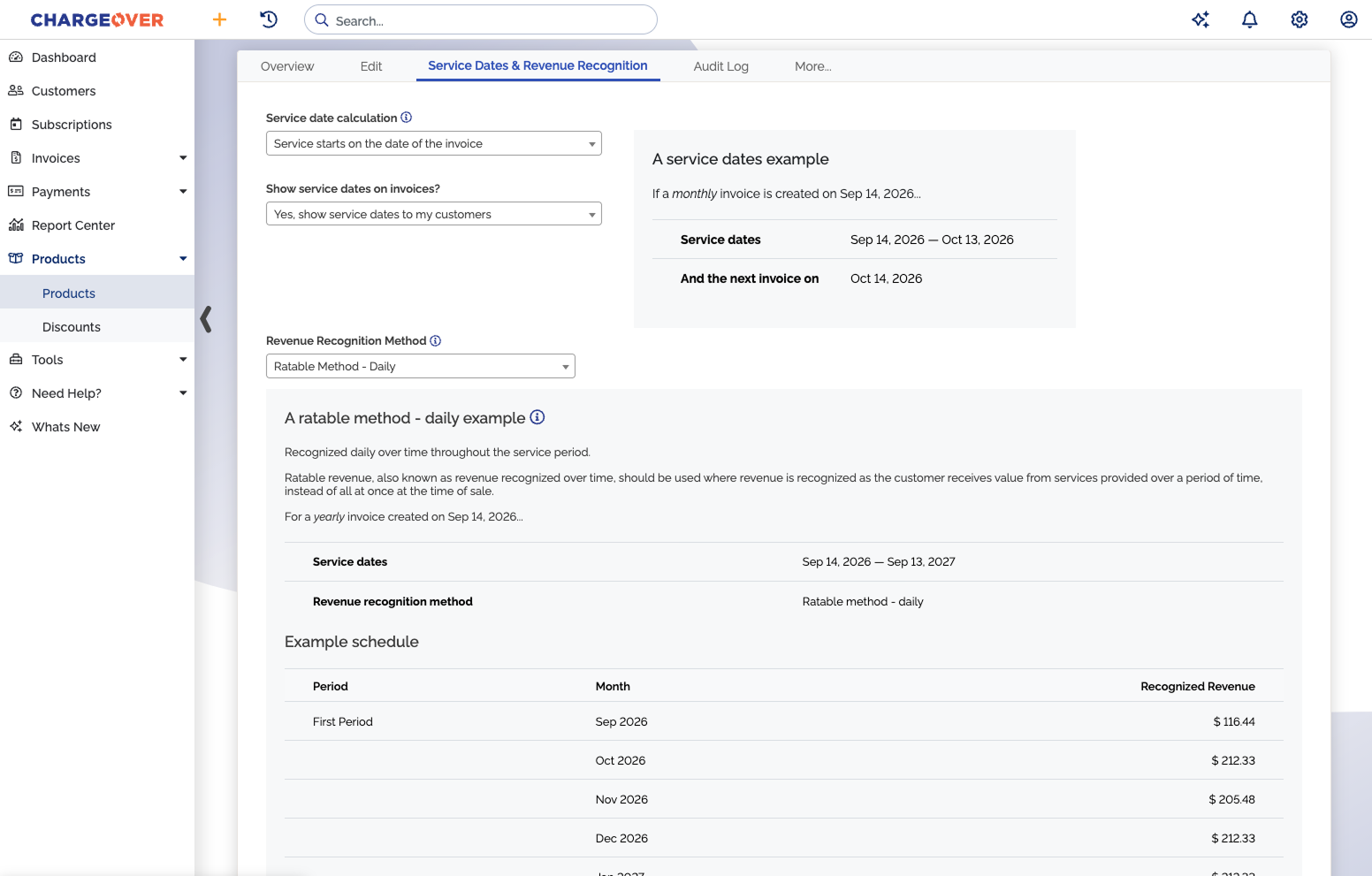Click the Recognized Revenue column header
Screen dimensions: 1372x876
(x=1198, y=686)
